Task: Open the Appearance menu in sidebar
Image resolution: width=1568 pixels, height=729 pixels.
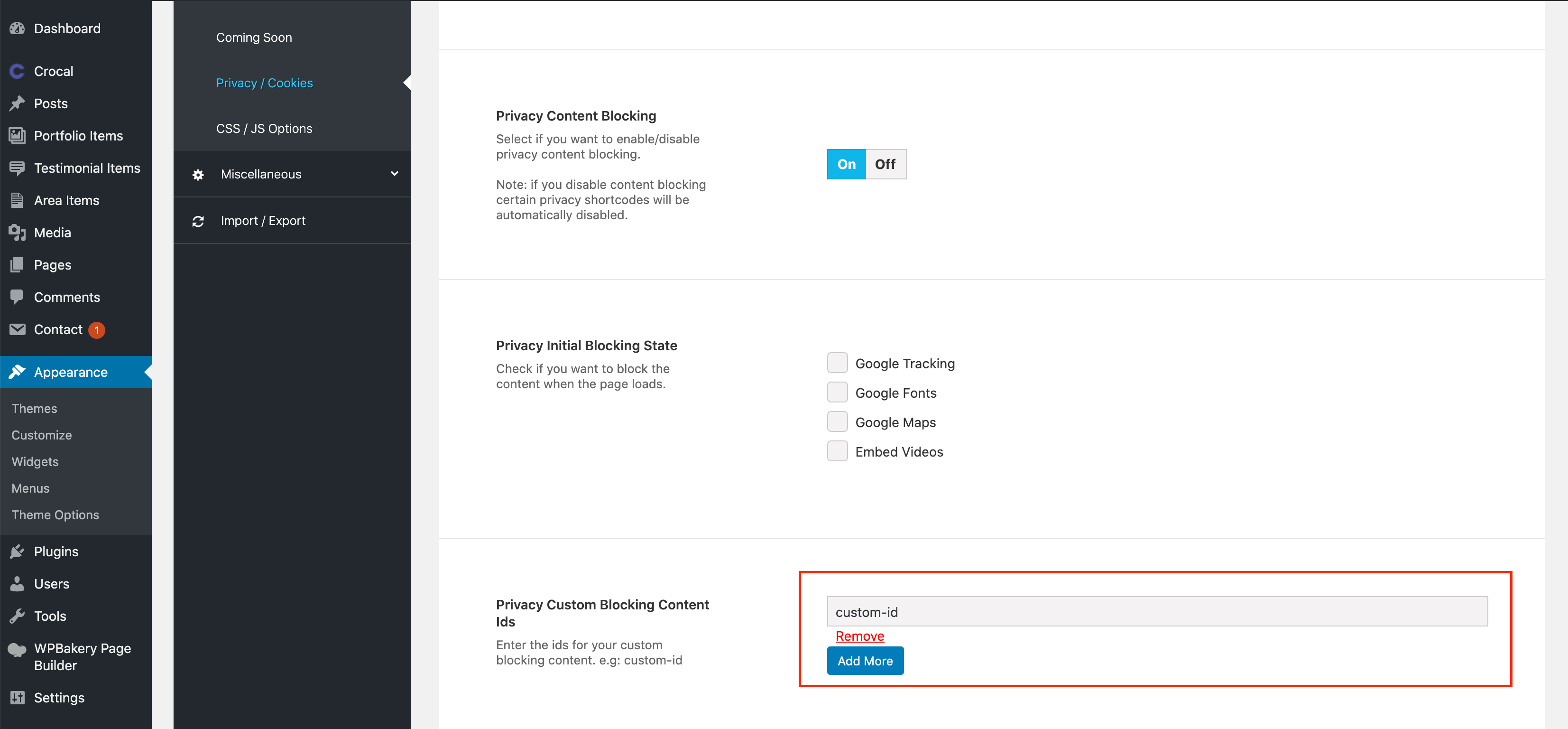Action: (x=71, y=372)
